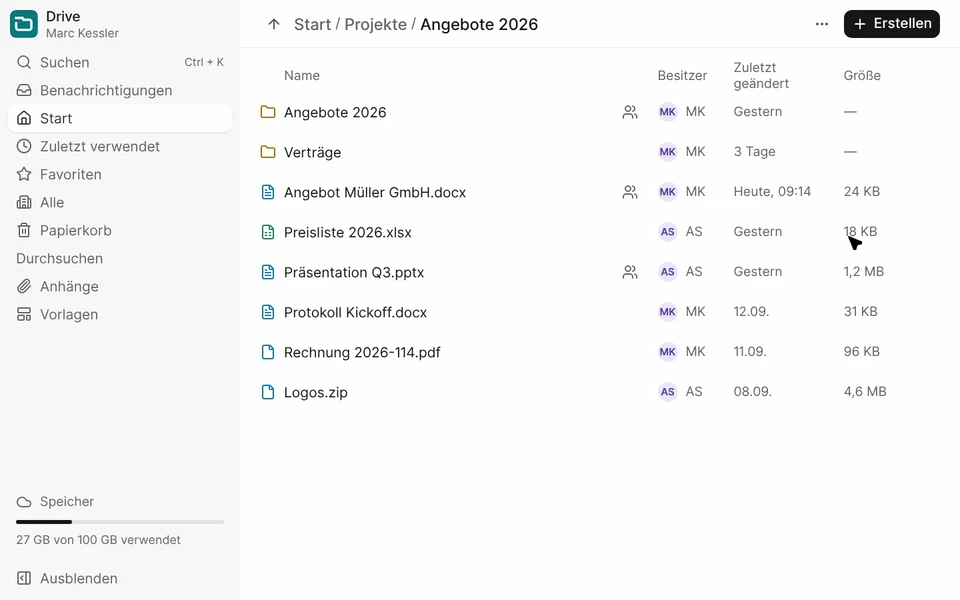Click the Speicher storage label

(x=67, y=501)
